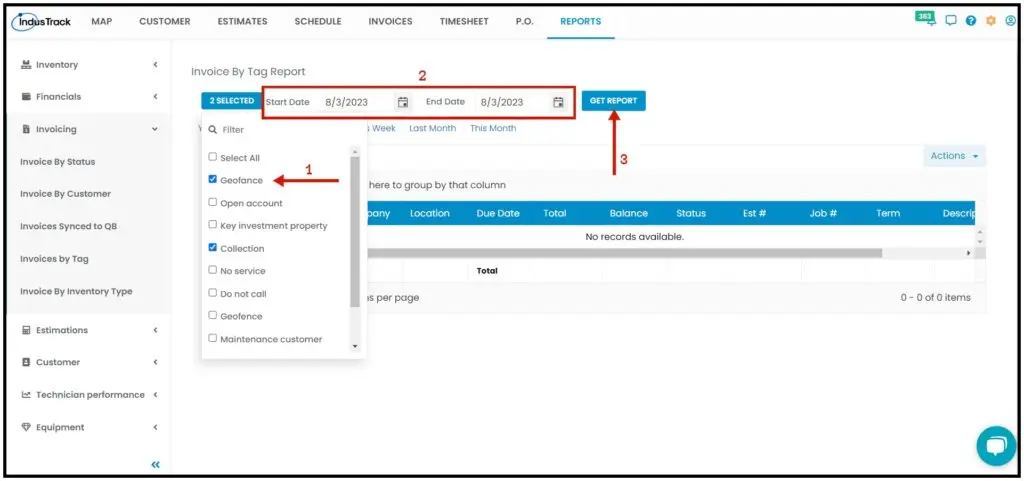1024x481 pixels.
Task: Expand the Inventory sidebar section
Action: click(x=155, y=65)
